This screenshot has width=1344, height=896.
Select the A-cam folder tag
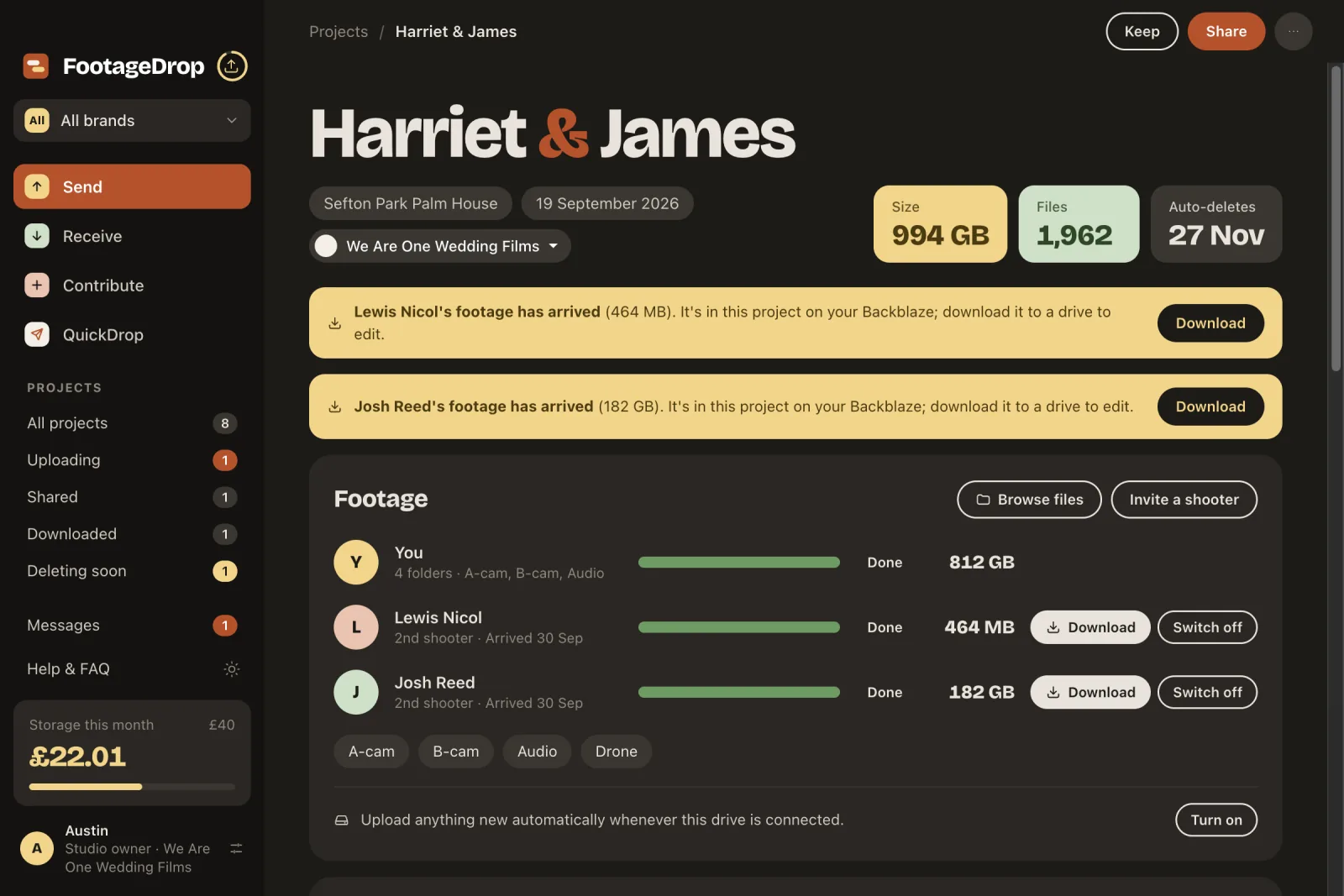click(371, 752)
